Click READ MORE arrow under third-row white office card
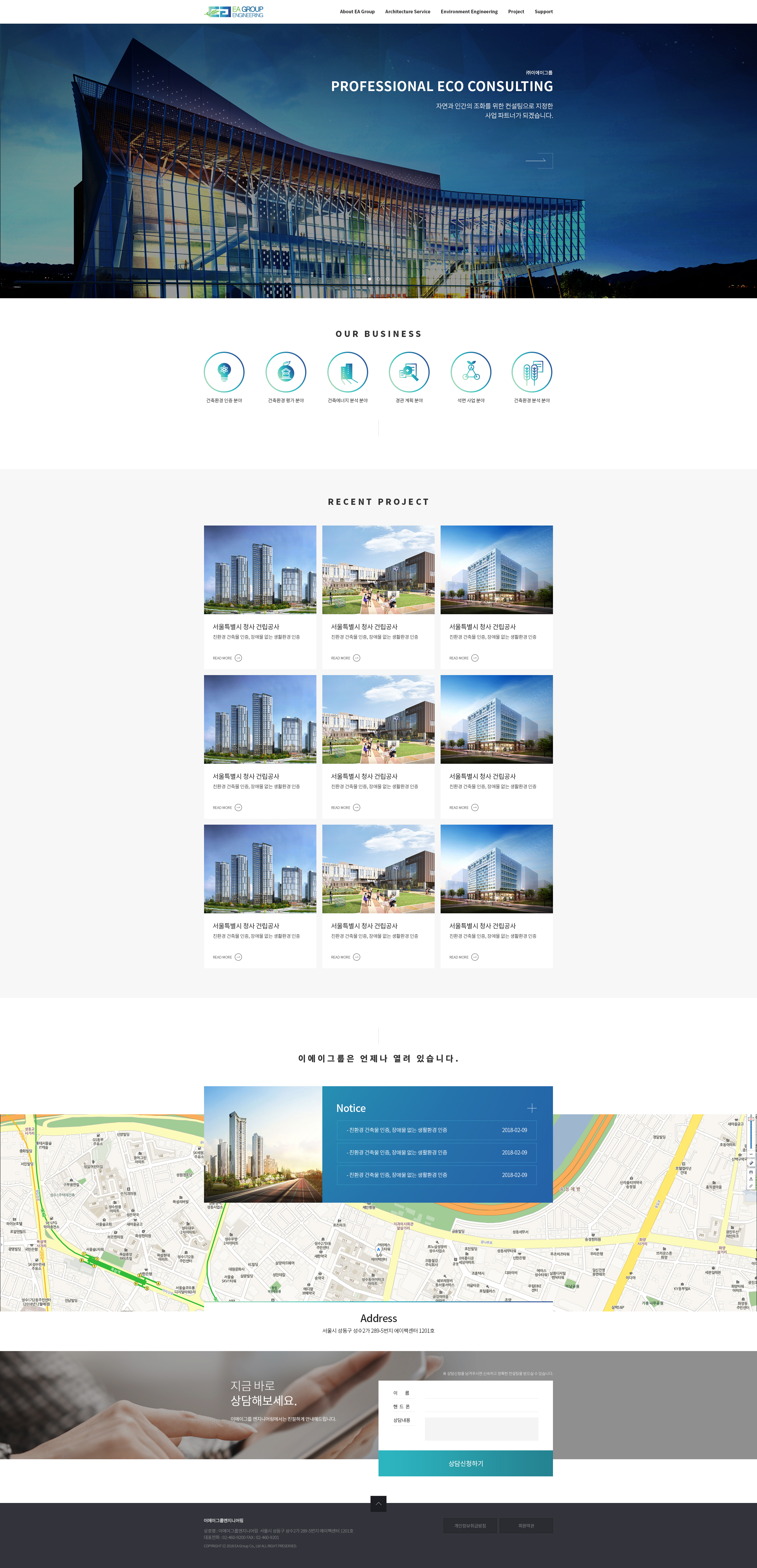Viewport: 757px width, 1568px height. 475,957
